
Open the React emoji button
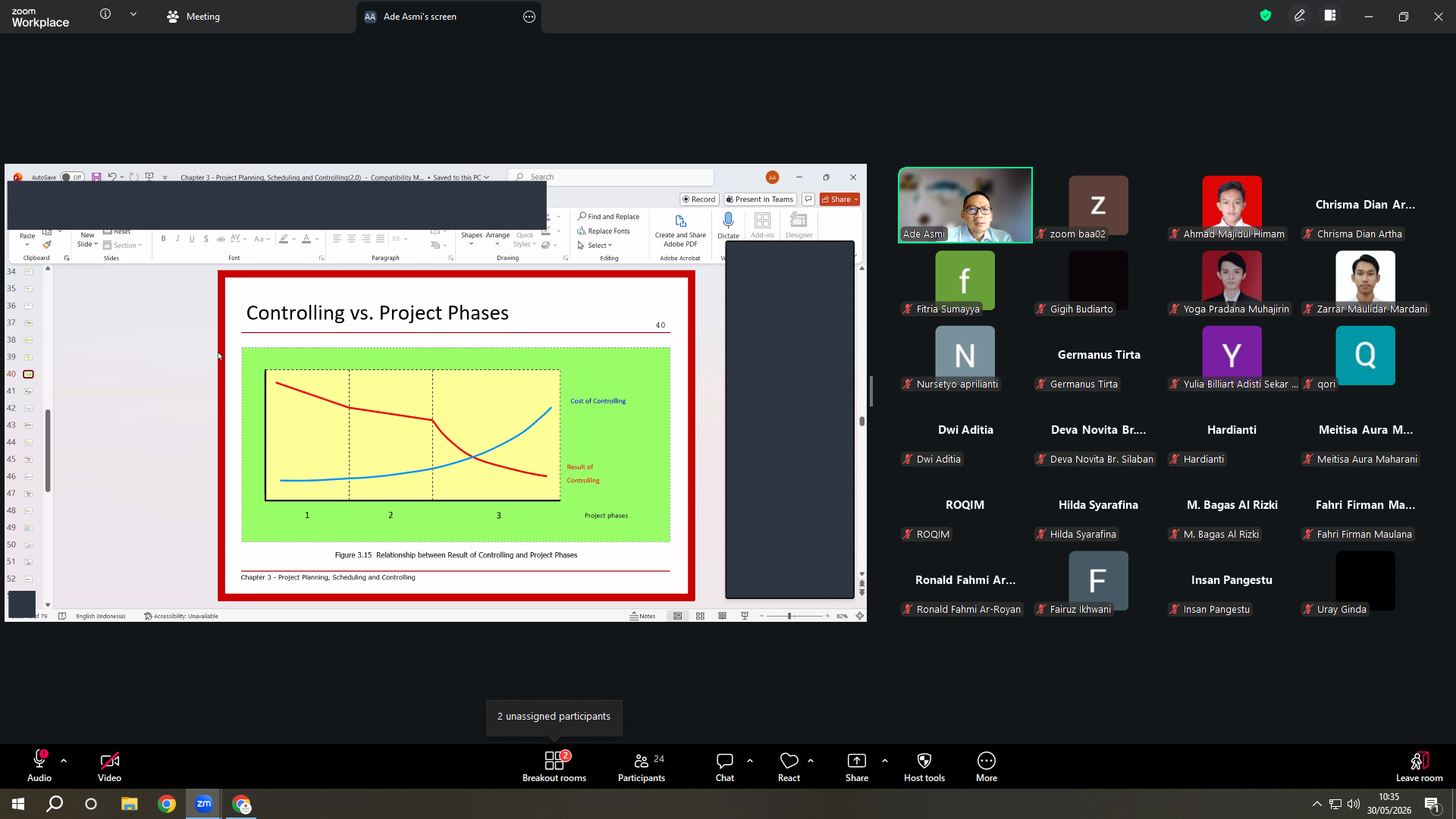pyautogui.click(x=789, y=766)
